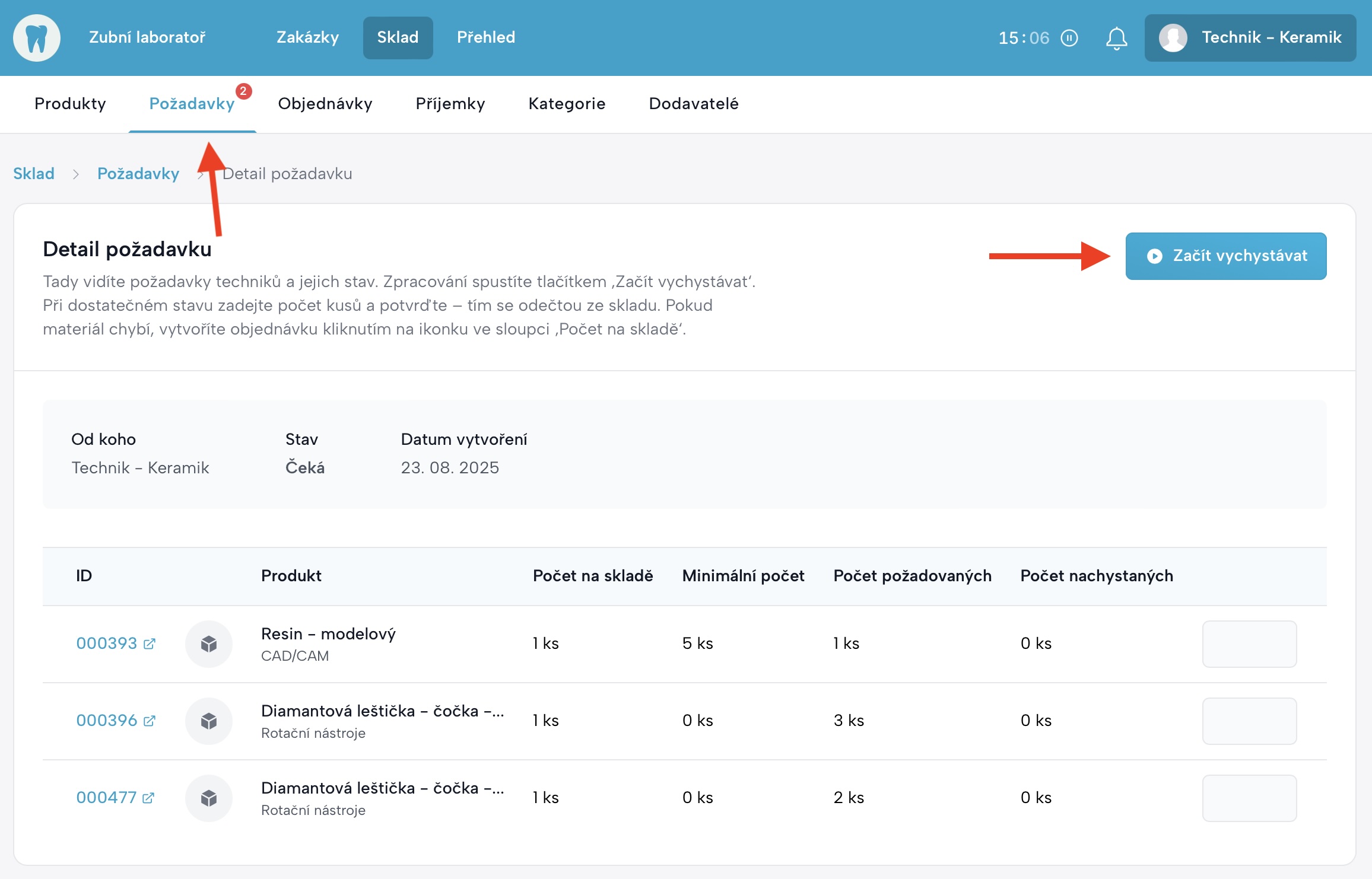Click product box icon in row 000396
The image size is (1372, 879).
coord(208,721)
